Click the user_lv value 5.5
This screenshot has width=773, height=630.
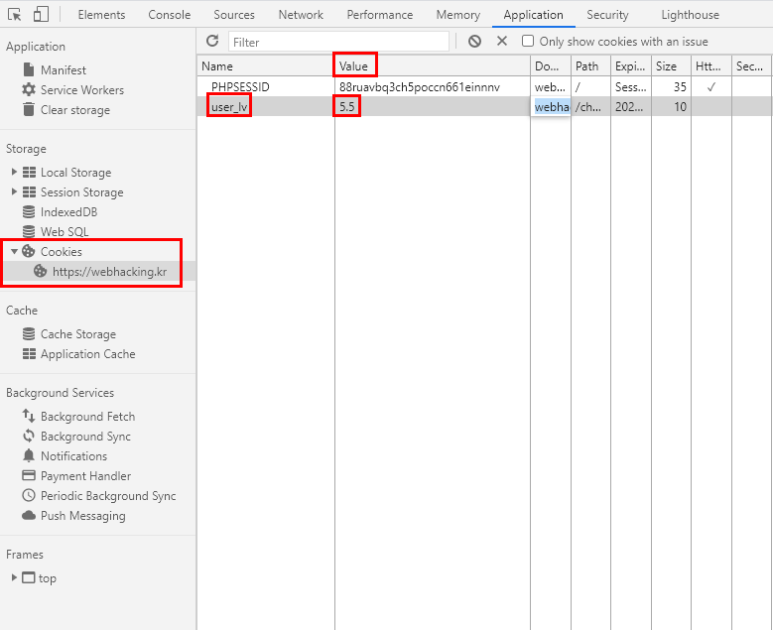(347, 106)
